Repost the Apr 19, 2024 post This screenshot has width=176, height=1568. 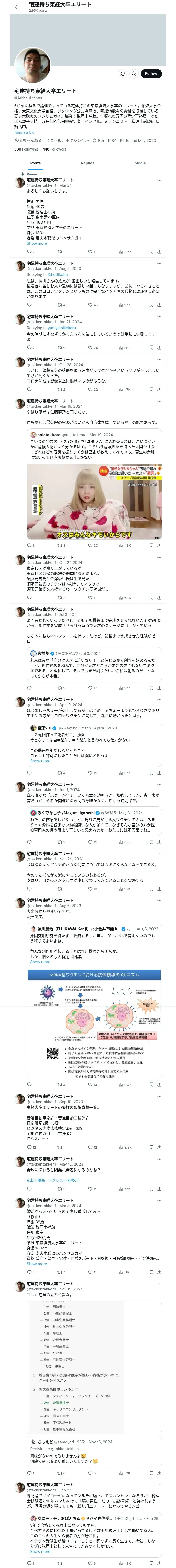[59, 773]
